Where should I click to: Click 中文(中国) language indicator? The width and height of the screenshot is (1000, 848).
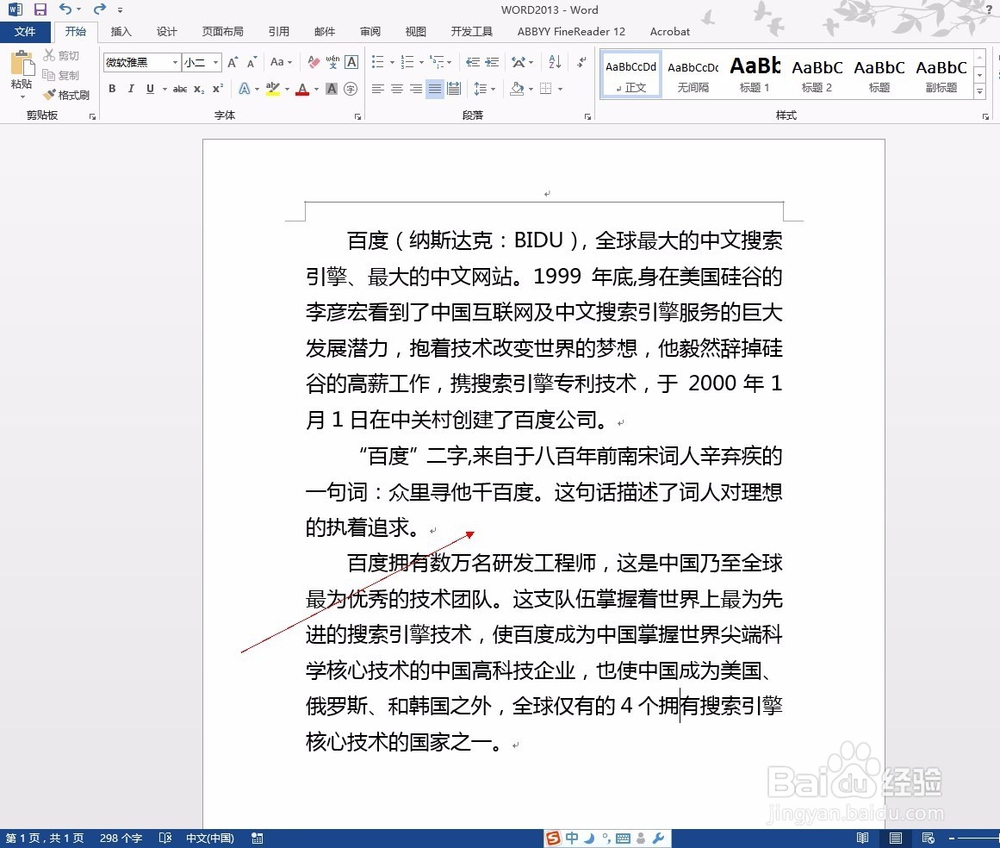pos(210,838)
